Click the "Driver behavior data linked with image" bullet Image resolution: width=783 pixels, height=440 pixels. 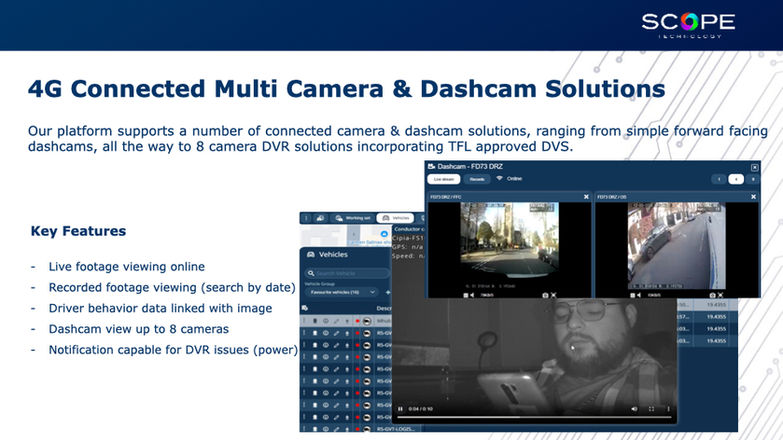tap(160, 308)
